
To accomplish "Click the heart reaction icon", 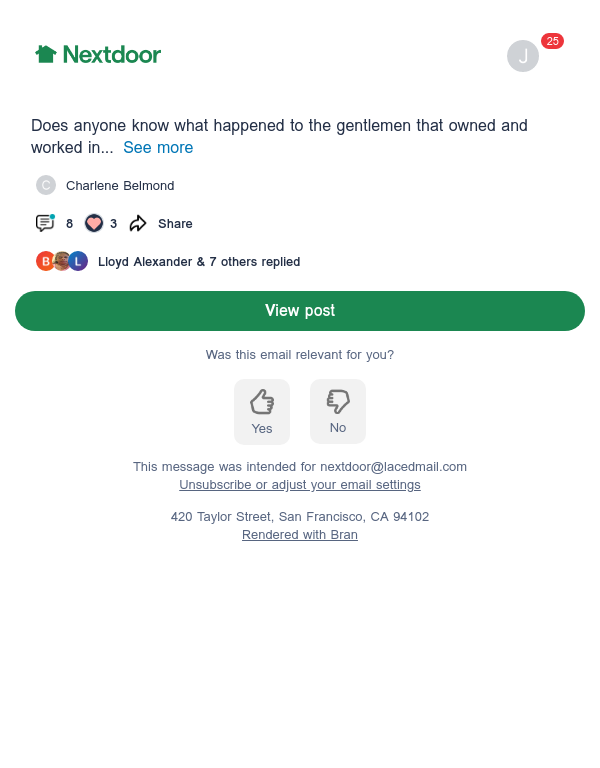I will pyautogui.click(x=94, y=223).
